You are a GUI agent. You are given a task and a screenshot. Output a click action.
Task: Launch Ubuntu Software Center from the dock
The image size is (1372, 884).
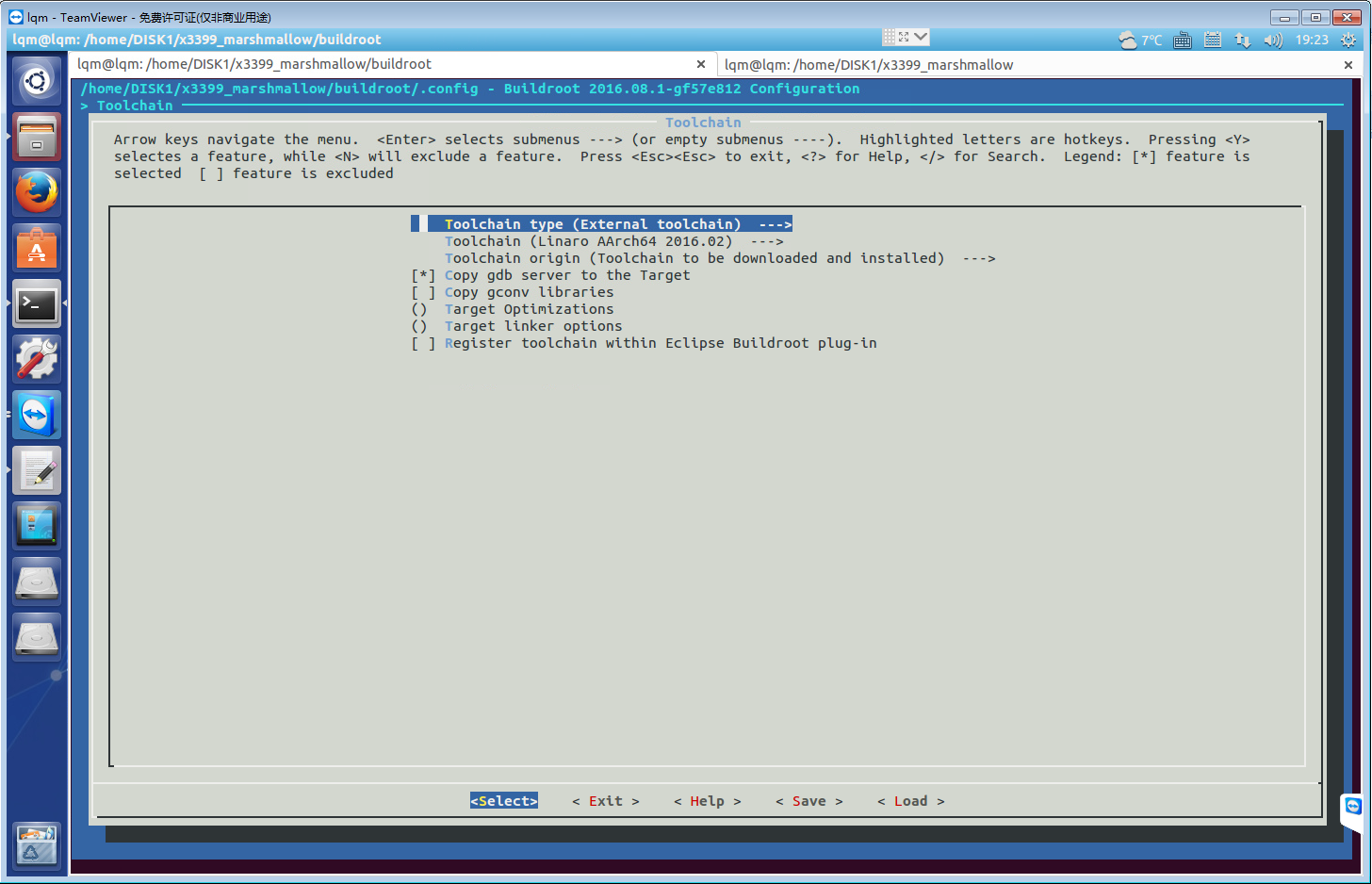pyautogui.click(x=37, y=248)
